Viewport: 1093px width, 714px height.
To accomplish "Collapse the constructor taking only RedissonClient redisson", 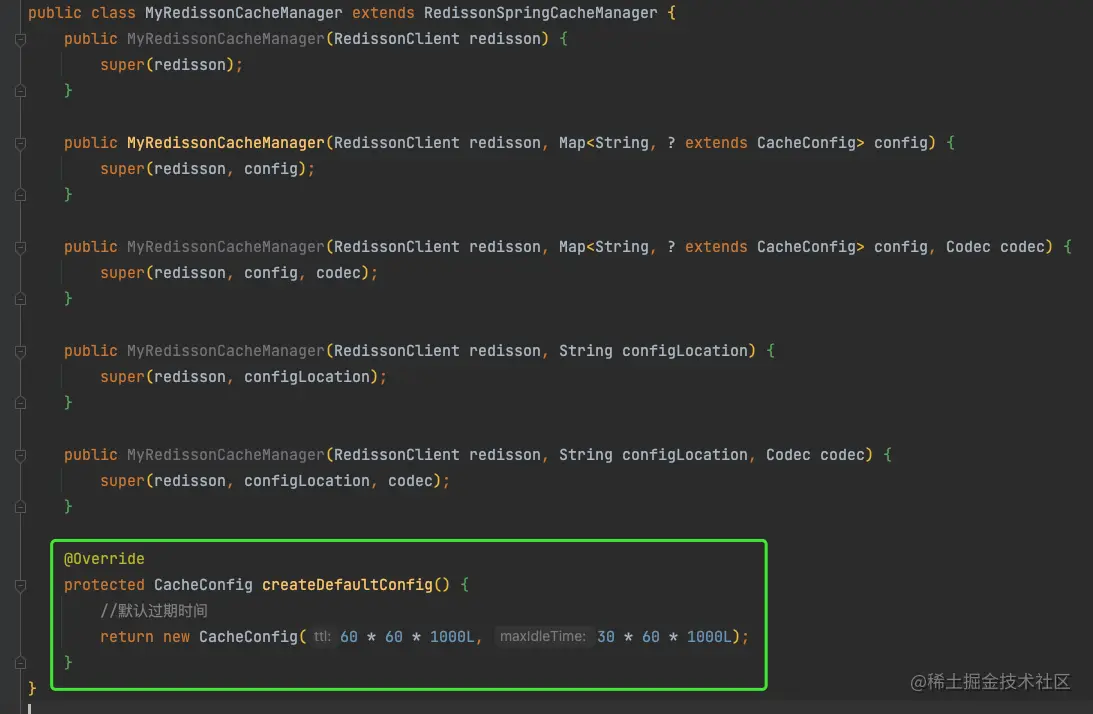I will 20,39.
